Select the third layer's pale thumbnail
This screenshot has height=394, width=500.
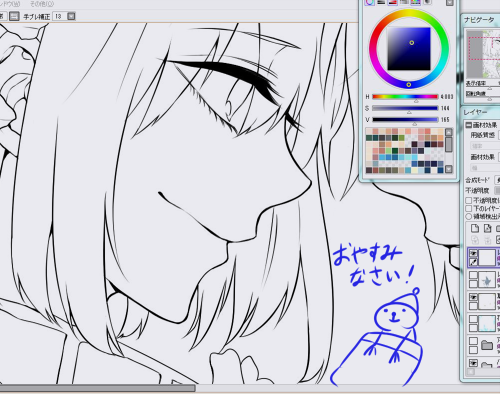coord(487,301)
